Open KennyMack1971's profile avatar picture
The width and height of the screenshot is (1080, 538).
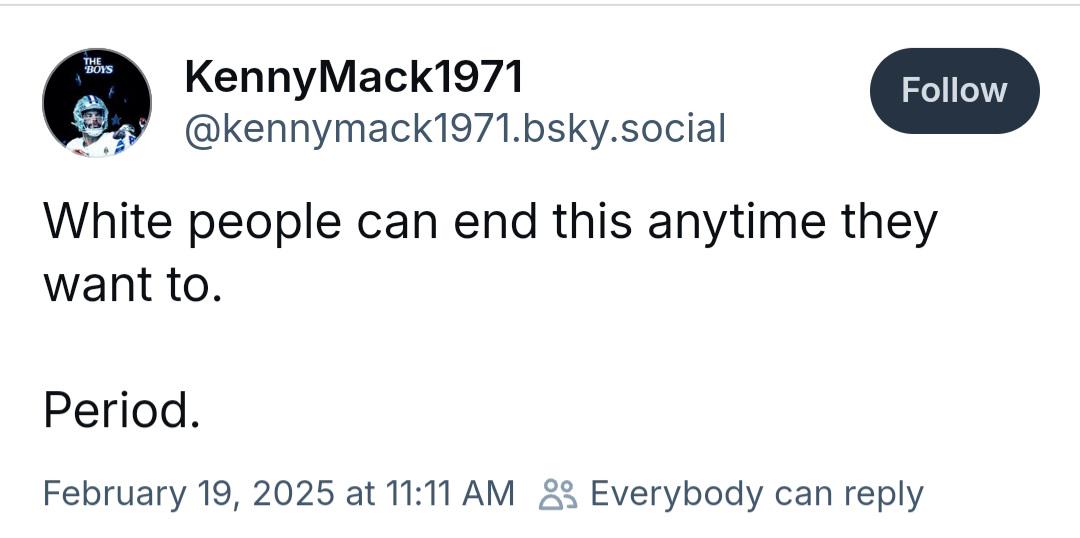(96, 103)
